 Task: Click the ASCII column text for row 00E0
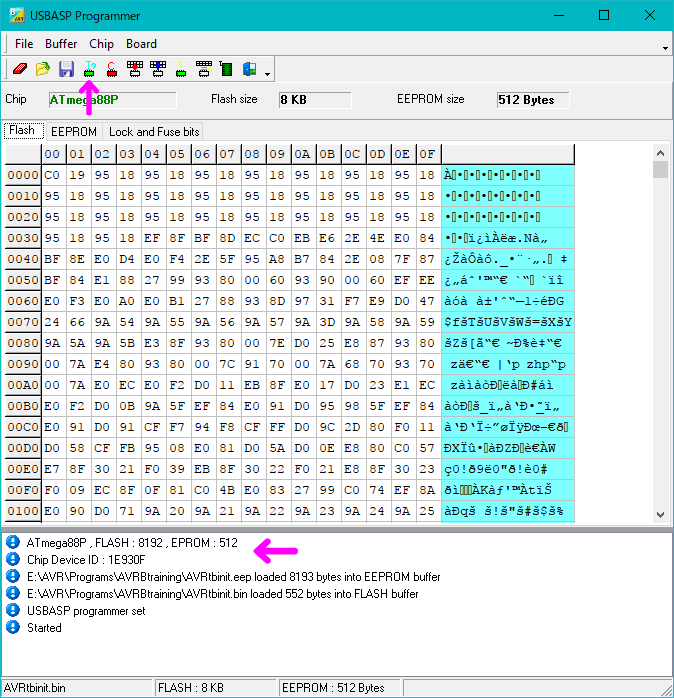508,469
